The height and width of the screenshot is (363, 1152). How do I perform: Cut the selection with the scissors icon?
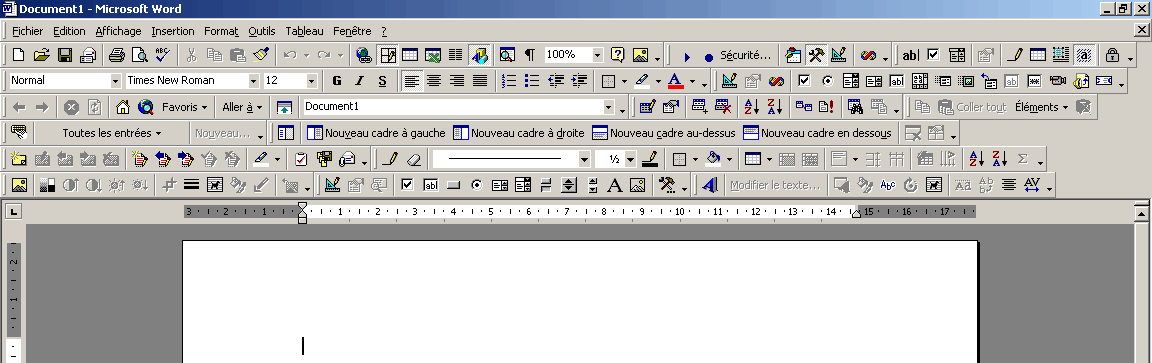coord(191,55)
